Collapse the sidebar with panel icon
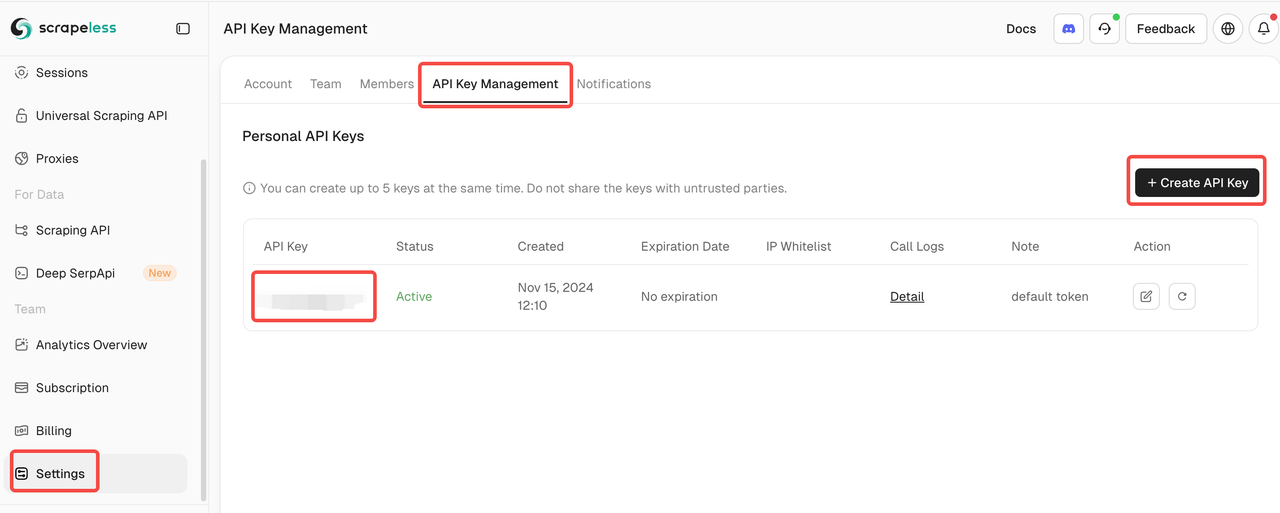Screen dimensions: 1280x513 [183, 29]
